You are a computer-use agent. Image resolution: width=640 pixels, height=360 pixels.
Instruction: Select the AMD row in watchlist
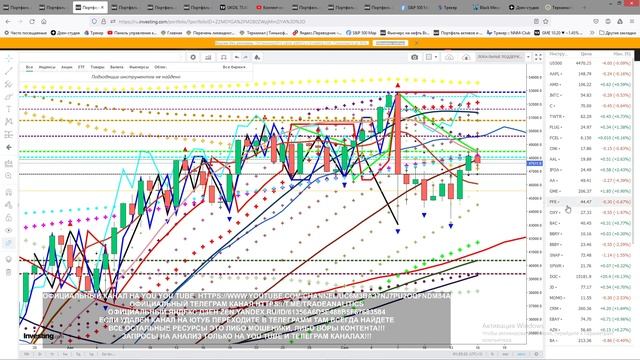(590, 84)
